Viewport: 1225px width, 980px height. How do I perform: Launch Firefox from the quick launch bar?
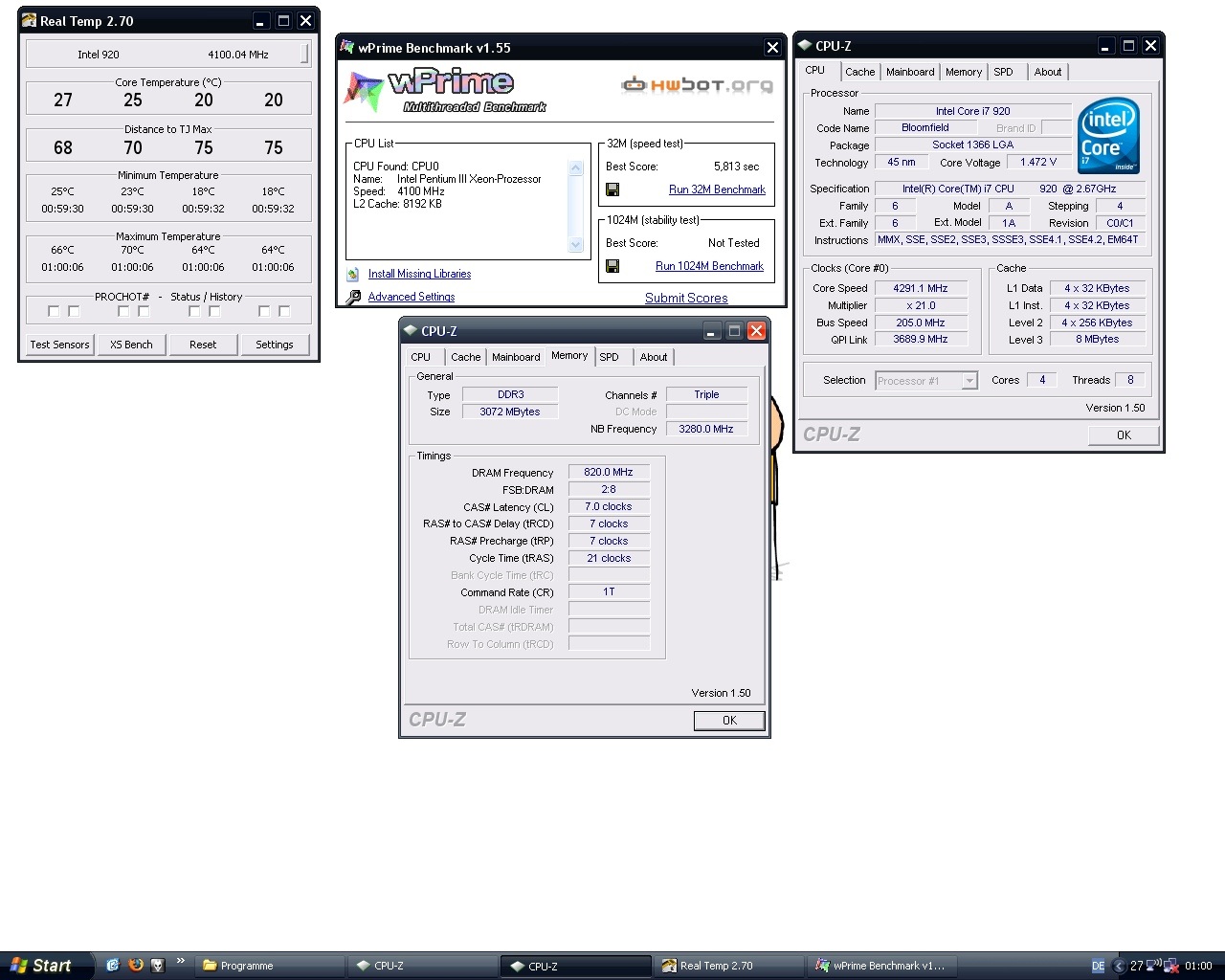click(136, 966)
